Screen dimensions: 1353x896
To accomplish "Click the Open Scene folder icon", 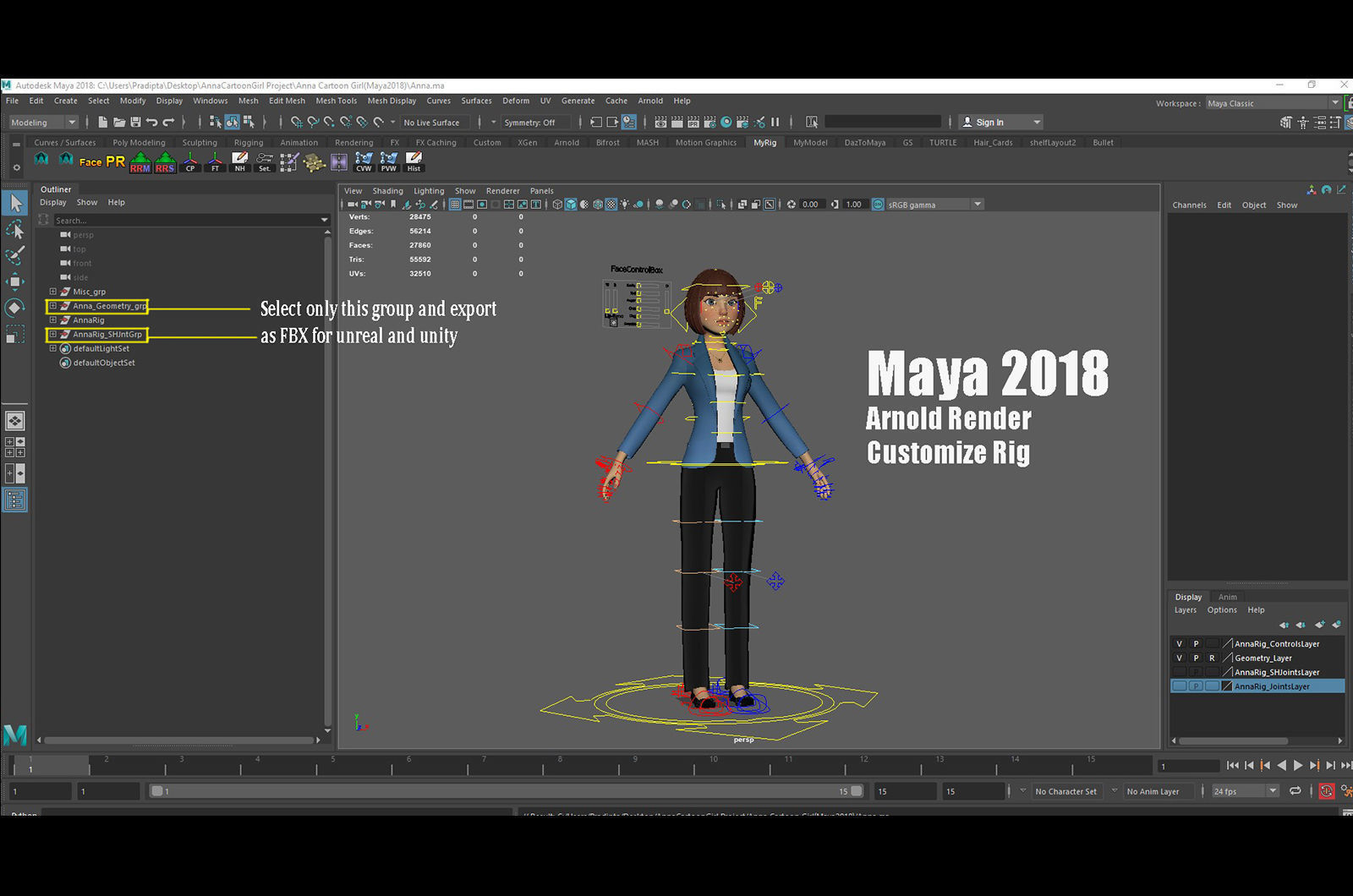I will point(119,123).
